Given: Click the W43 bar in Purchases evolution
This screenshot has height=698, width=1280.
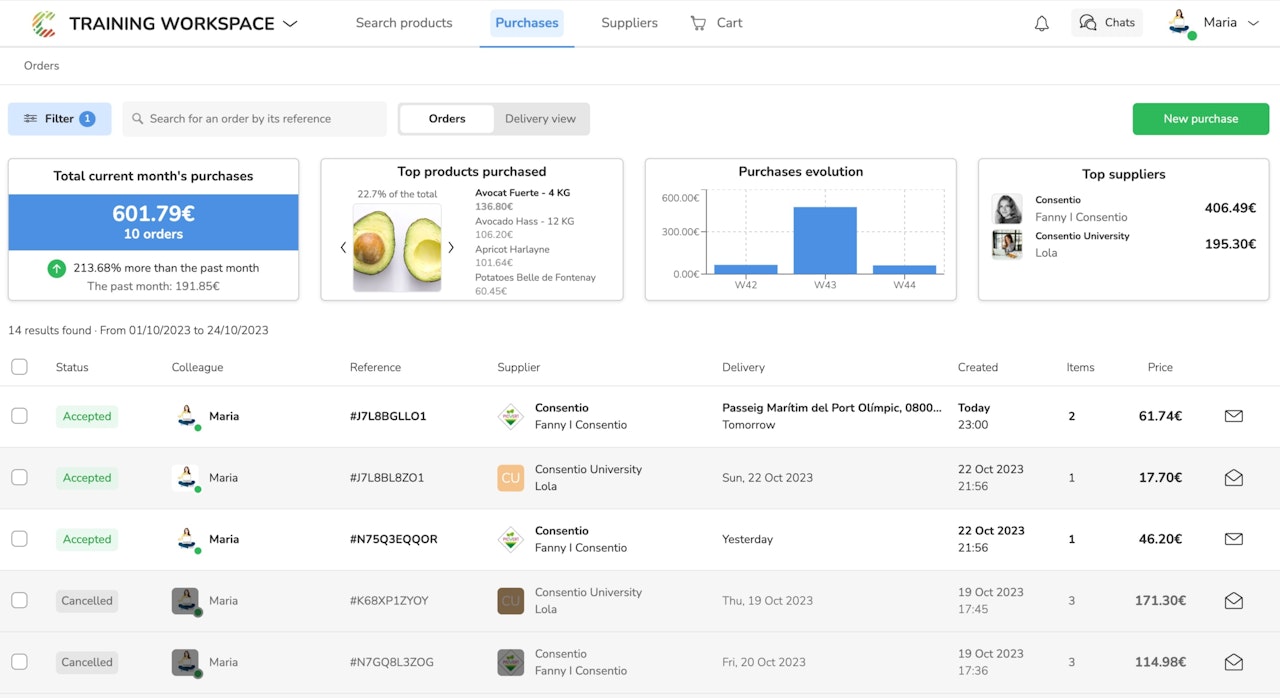Looking at the screenshot, I should pos(825,240).
